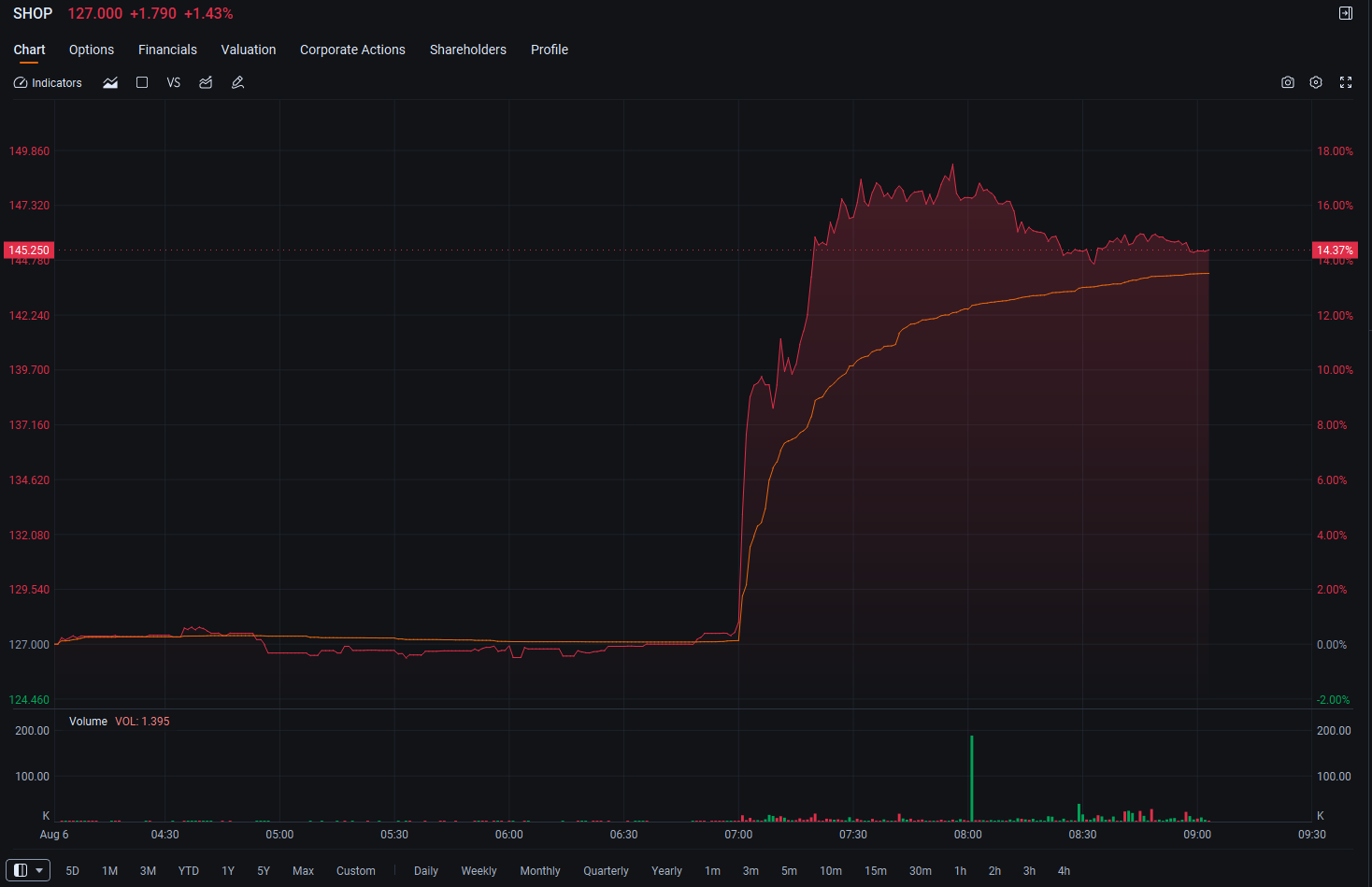Change chart type via area chart icon
The height and width of the screenshot is (887, 1372).
[x=110, y=83]
